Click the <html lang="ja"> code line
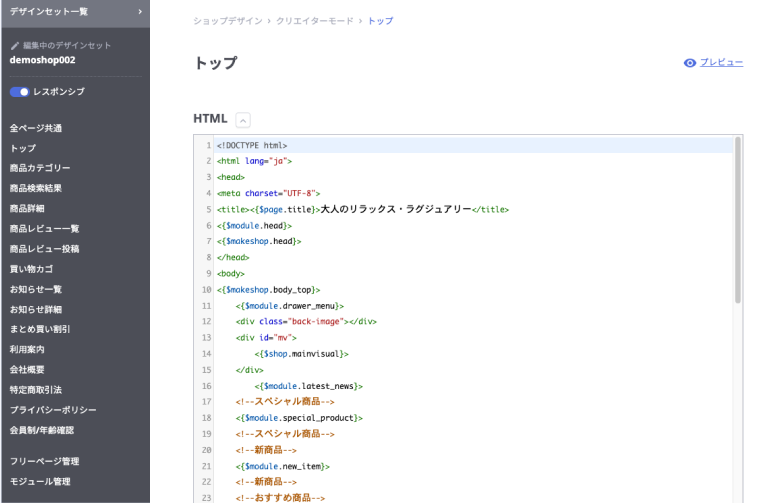The height and width of the screenshot is (503, 770). tap(254, 161)
